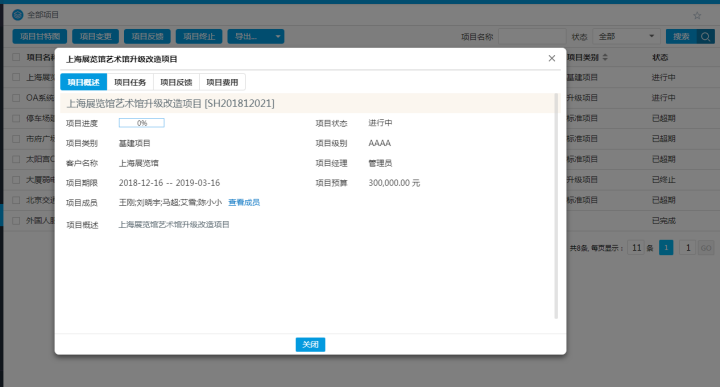The image size is (720, 388).
Task: Click the sort arrows beside 项目类别
Action: 605,57
